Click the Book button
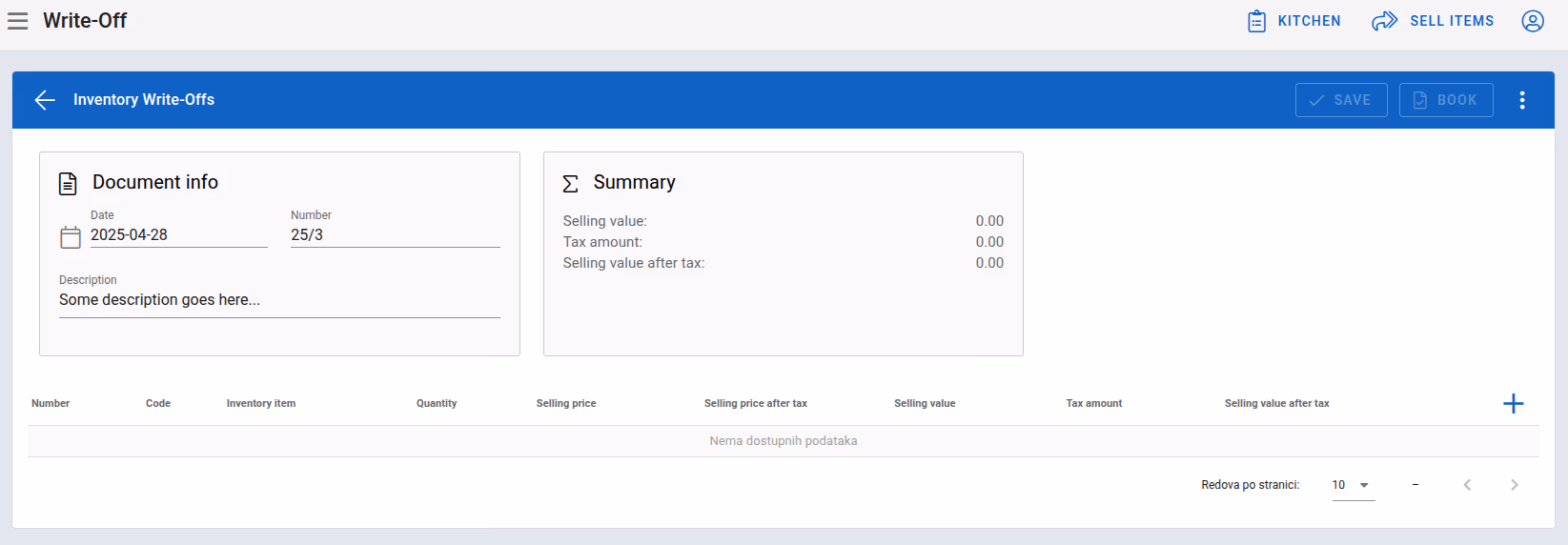 coord(1446,100)
